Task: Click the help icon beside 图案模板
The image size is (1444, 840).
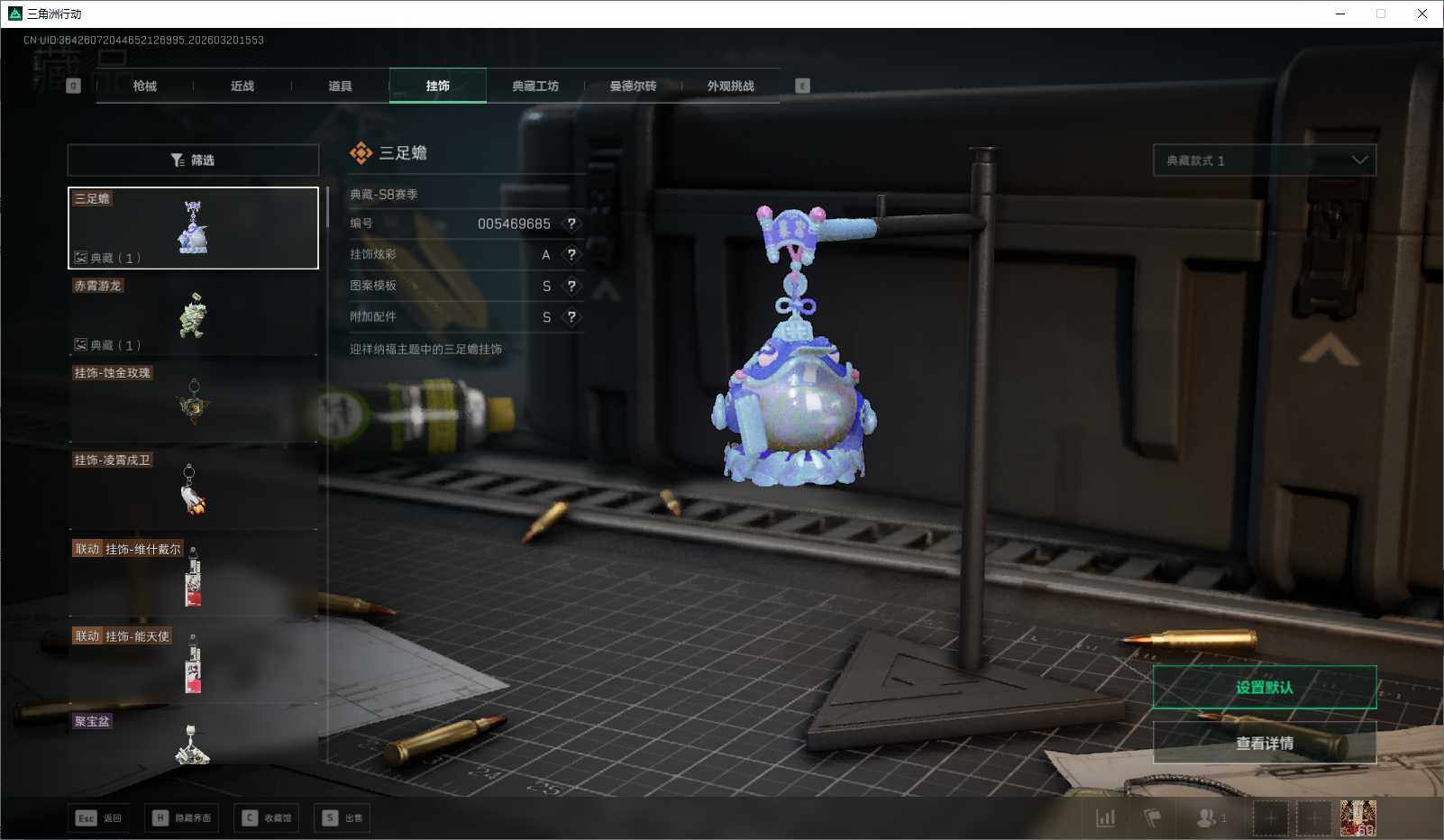Action: point(571,286)
